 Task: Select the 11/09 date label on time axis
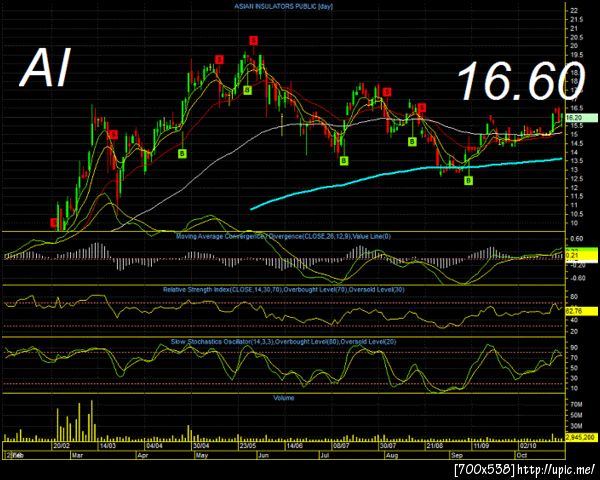click(481, 446)
